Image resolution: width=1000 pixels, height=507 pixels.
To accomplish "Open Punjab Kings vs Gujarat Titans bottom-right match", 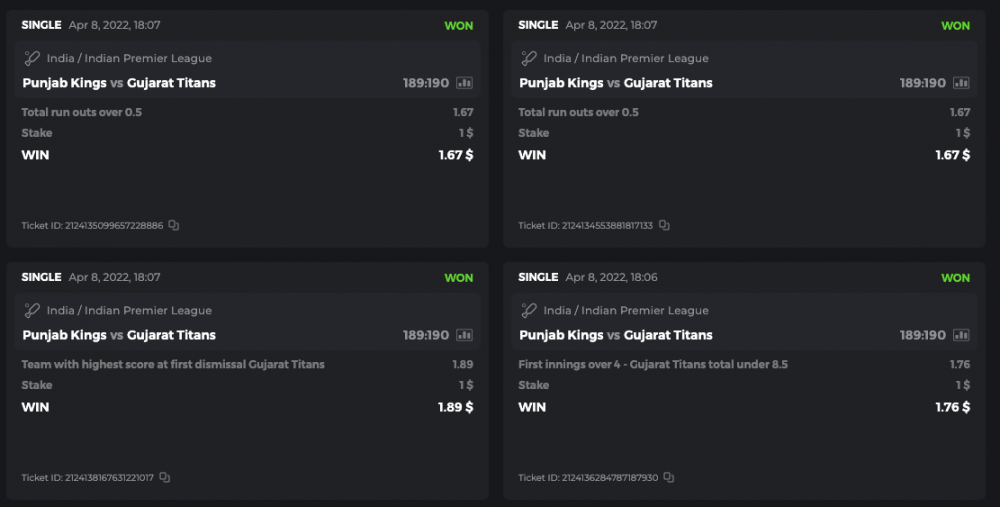I will pyautogui.click(x=616, y=335).
